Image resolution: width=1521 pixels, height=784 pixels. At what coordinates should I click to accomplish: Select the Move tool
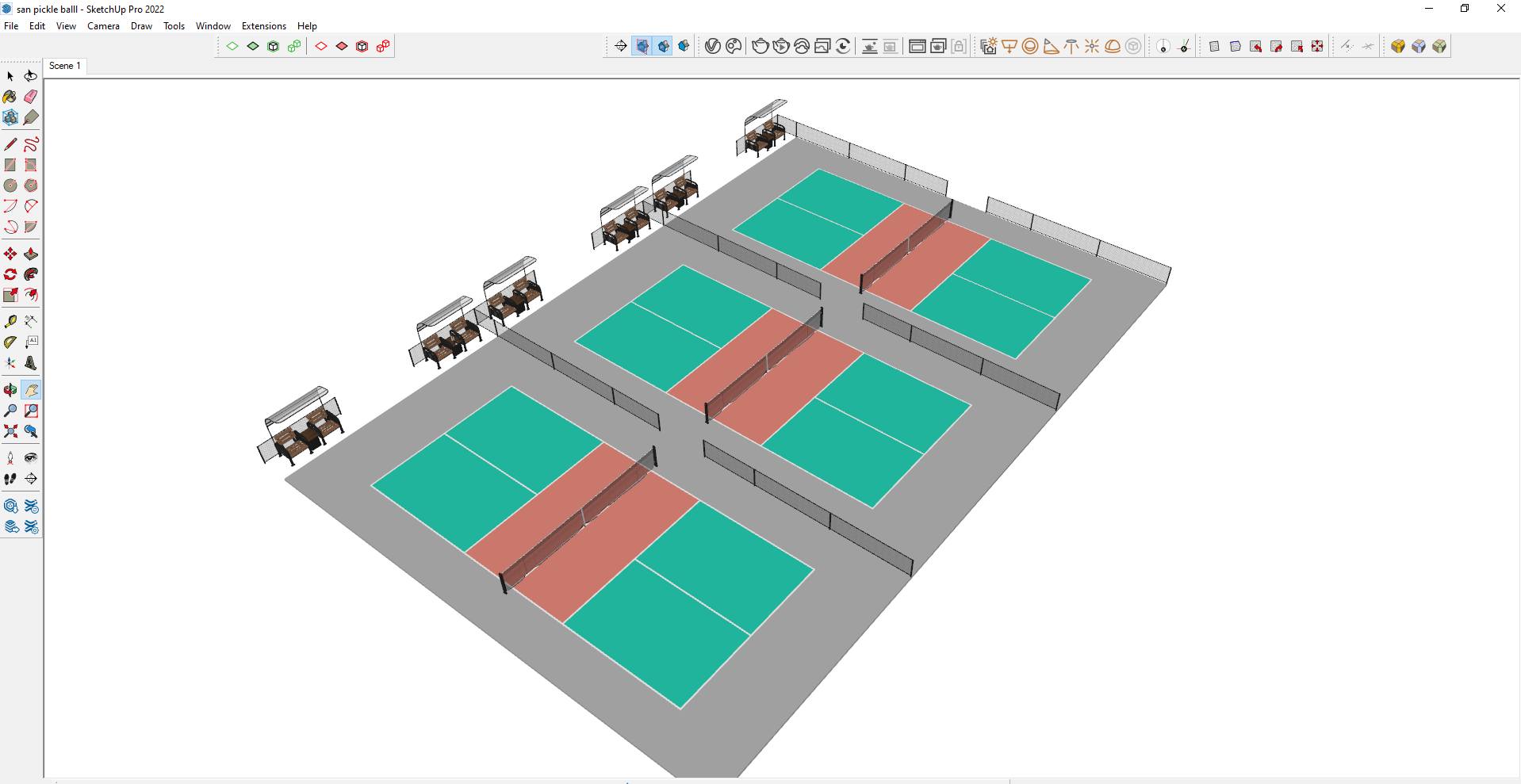click(10, 254)
